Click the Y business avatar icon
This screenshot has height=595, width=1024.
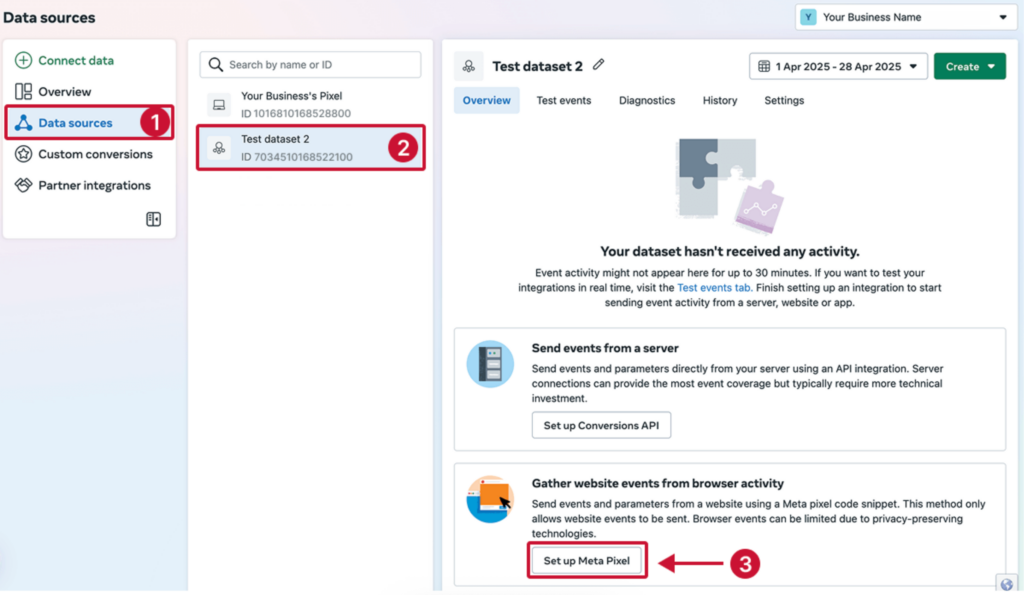pos(808,17)
